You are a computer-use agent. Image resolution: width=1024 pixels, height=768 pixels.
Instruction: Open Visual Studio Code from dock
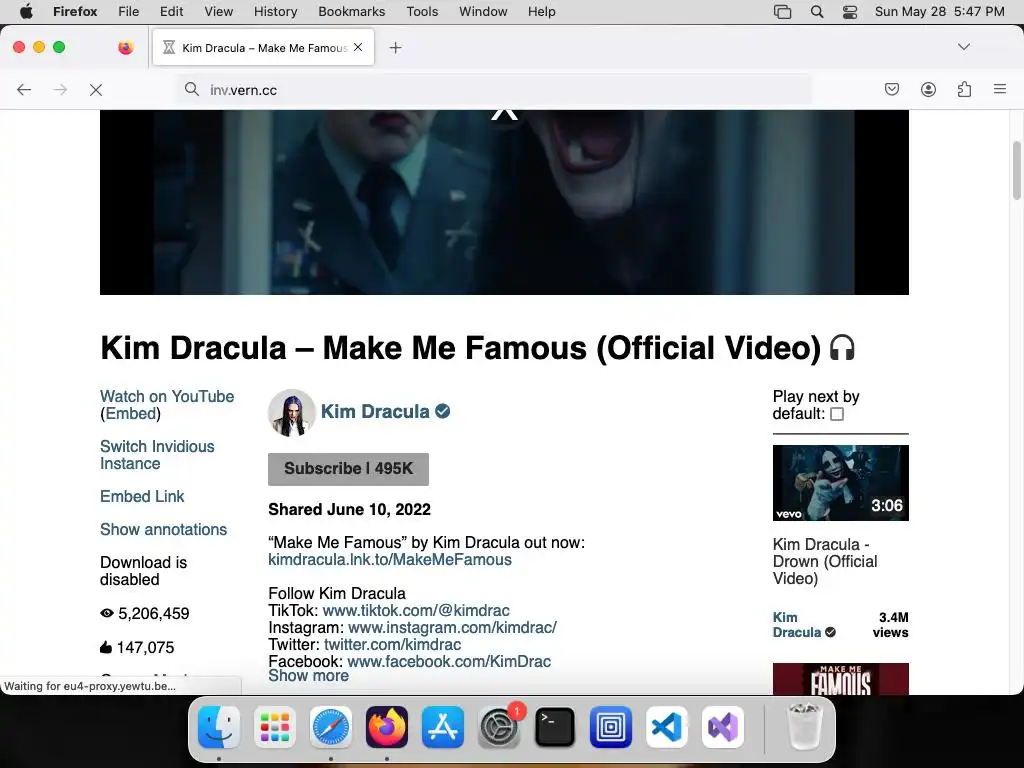667,727
